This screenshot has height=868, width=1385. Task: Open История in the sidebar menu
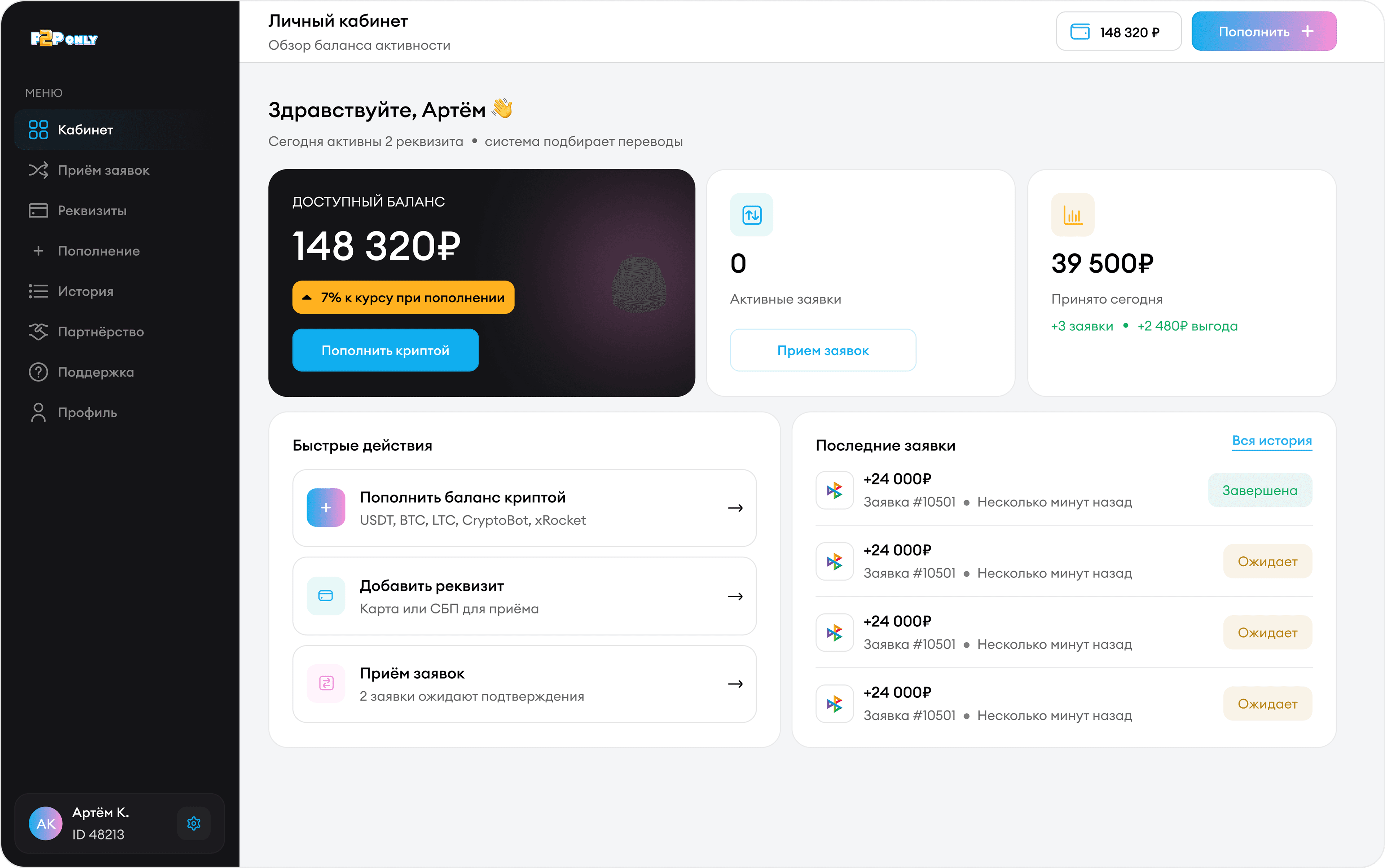point(119,291)
